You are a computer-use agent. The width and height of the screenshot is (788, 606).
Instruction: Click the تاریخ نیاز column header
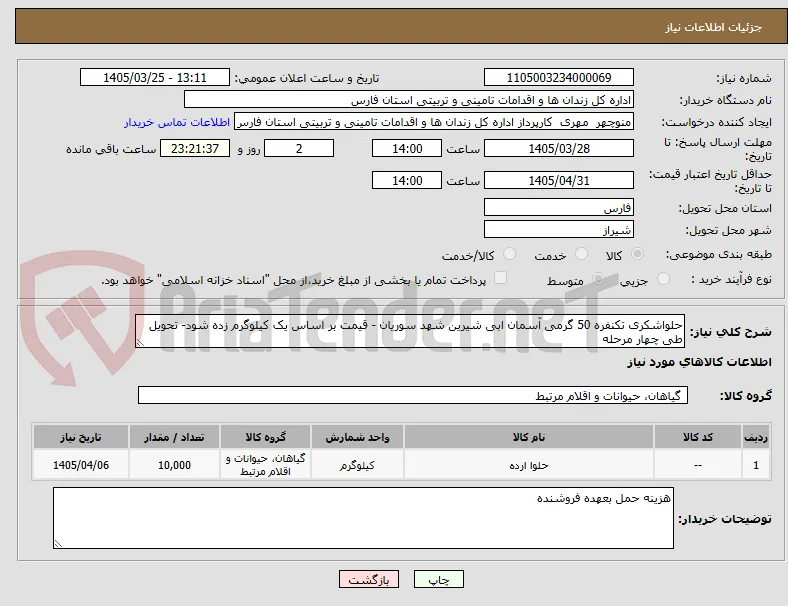81,437
